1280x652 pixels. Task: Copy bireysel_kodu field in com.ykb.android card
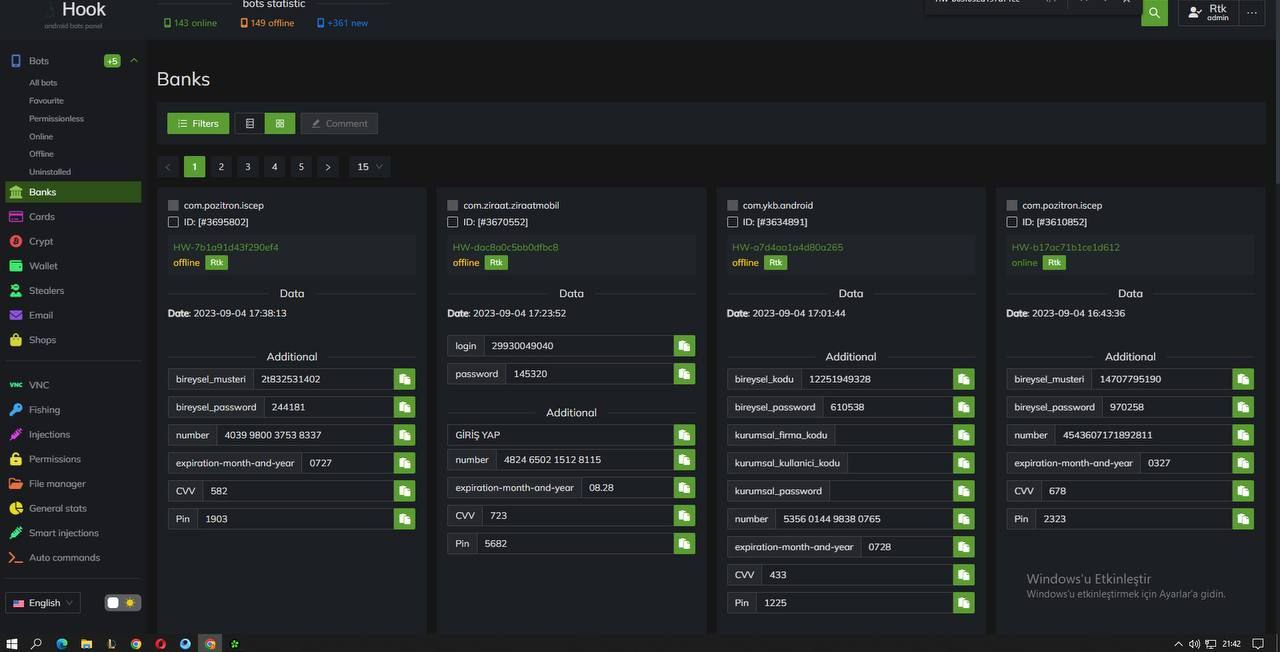tap(964, 379)
